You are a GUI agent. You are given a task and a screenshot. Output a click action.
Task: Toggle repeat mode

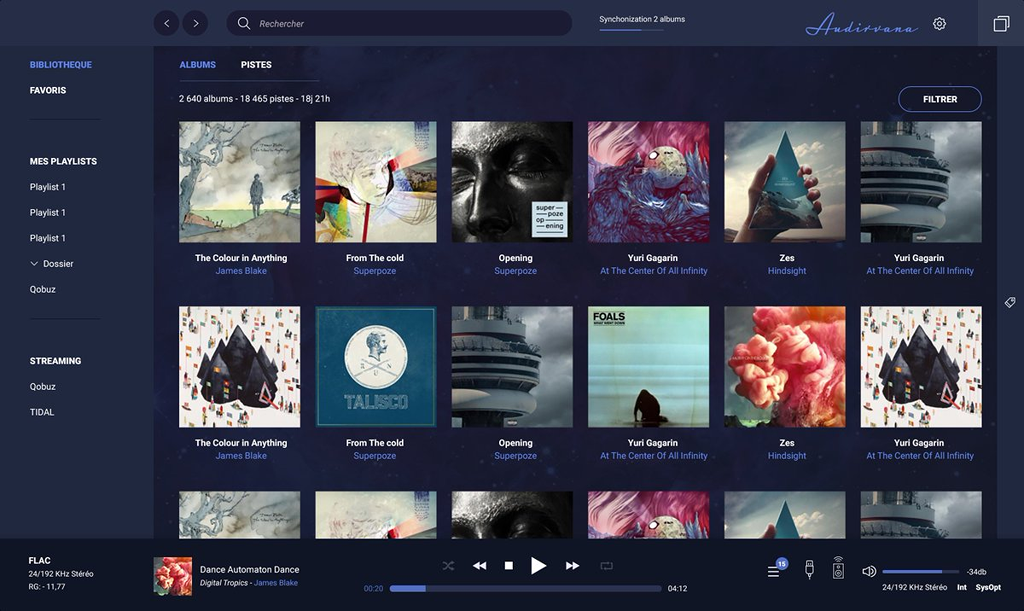click(x=607, y=566)
